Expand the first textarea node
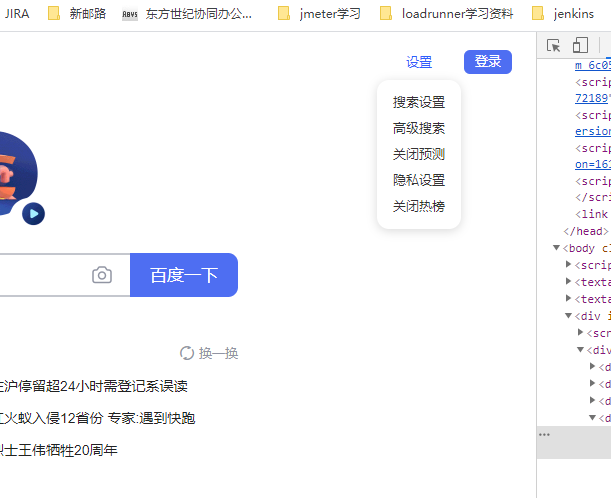The height and width of the screenshot is (498, 611). [569, 281]
